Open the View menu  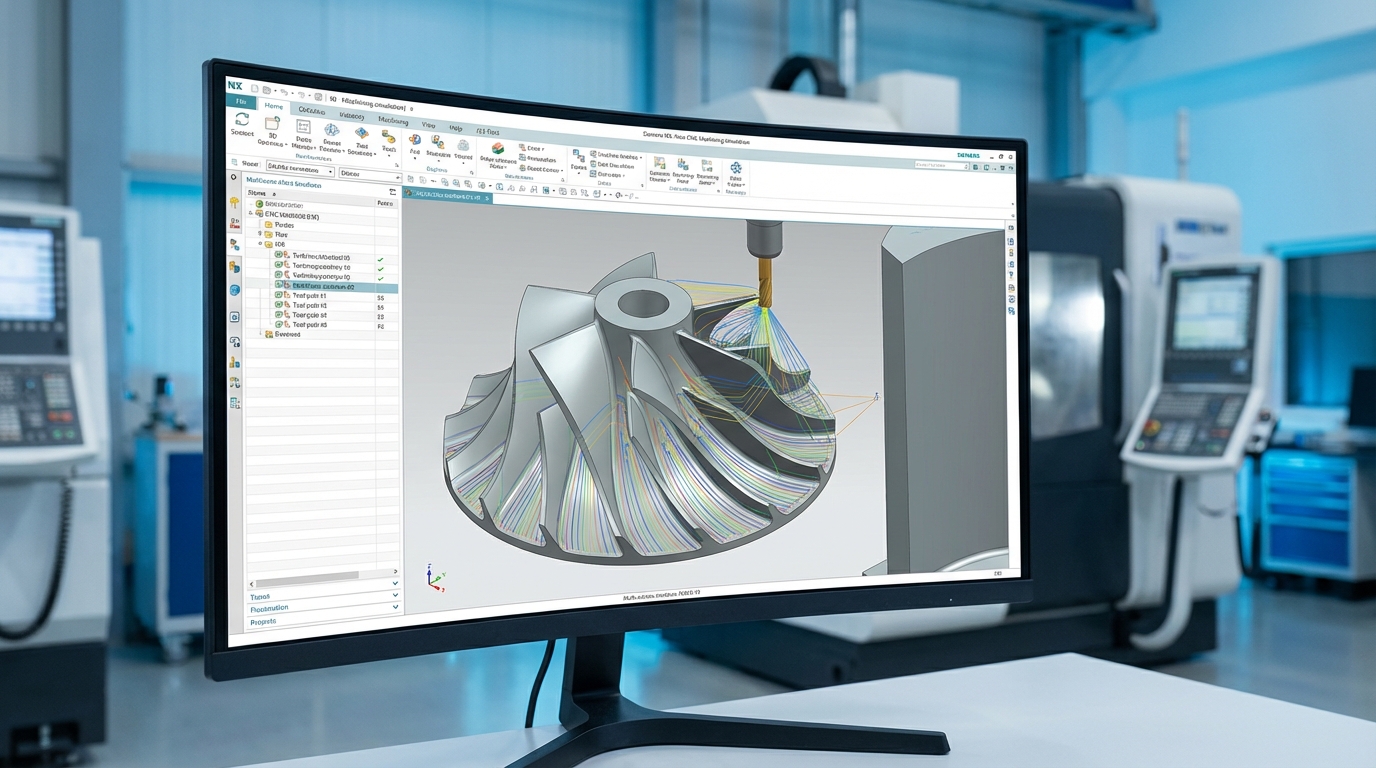(429, 125)
